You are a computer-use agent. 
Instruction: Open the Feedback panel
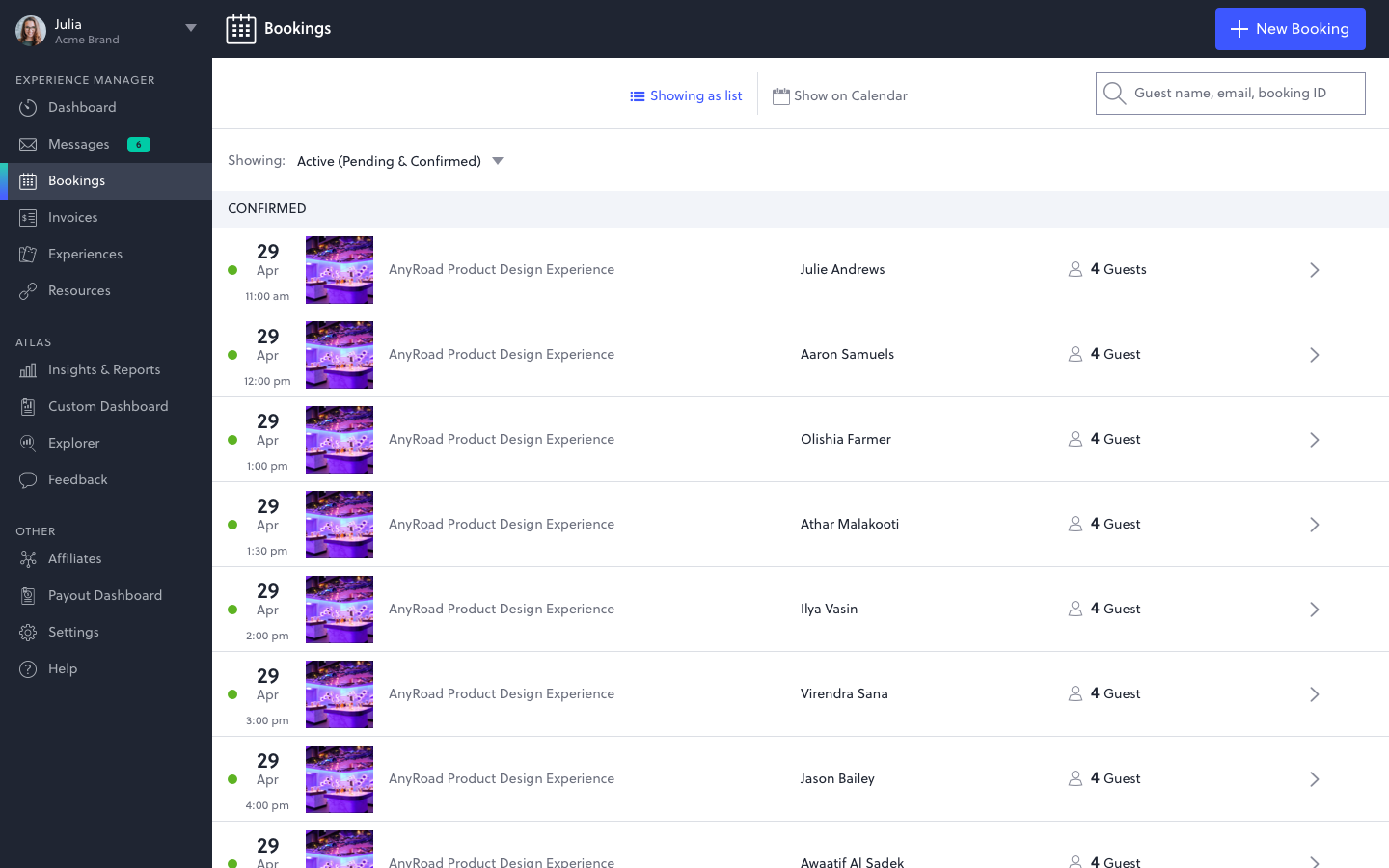coord(77,479)
